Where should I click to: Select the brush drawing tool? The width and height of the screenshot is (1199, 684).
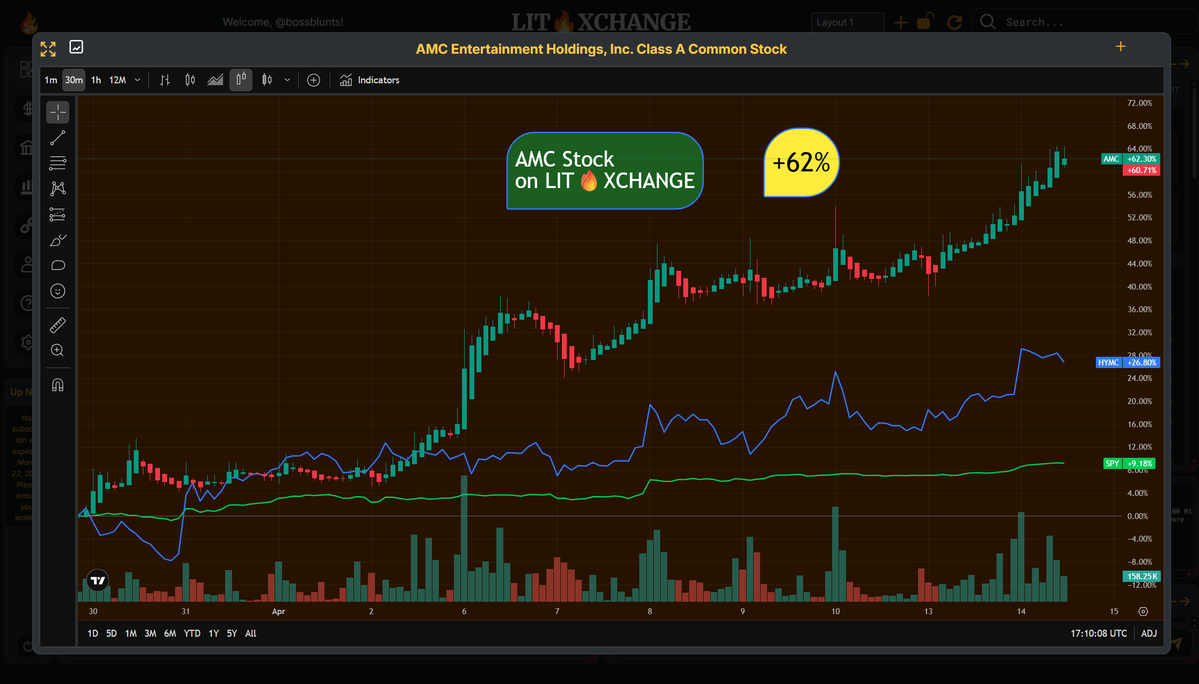pyautogui.click(x=57, y=240)
